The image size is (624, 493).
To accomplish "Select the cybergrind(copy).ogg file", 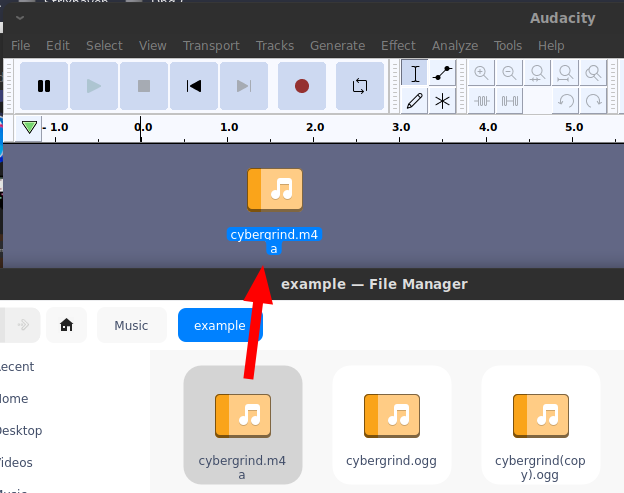I will pos(540,425).
